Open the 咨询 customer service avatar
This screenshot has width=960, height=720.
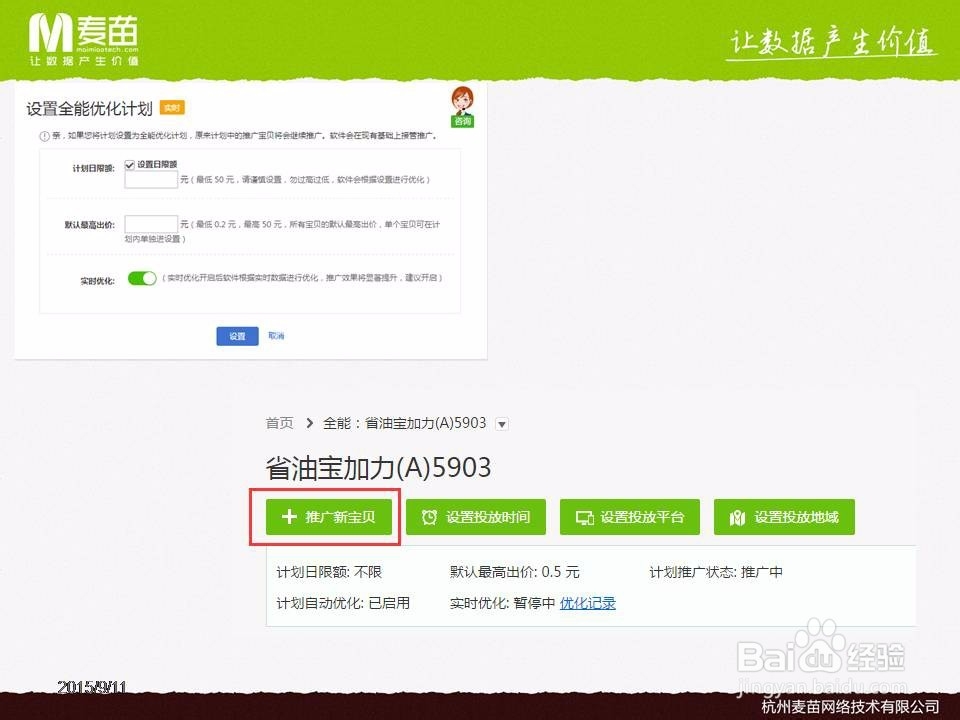point(463,105)
